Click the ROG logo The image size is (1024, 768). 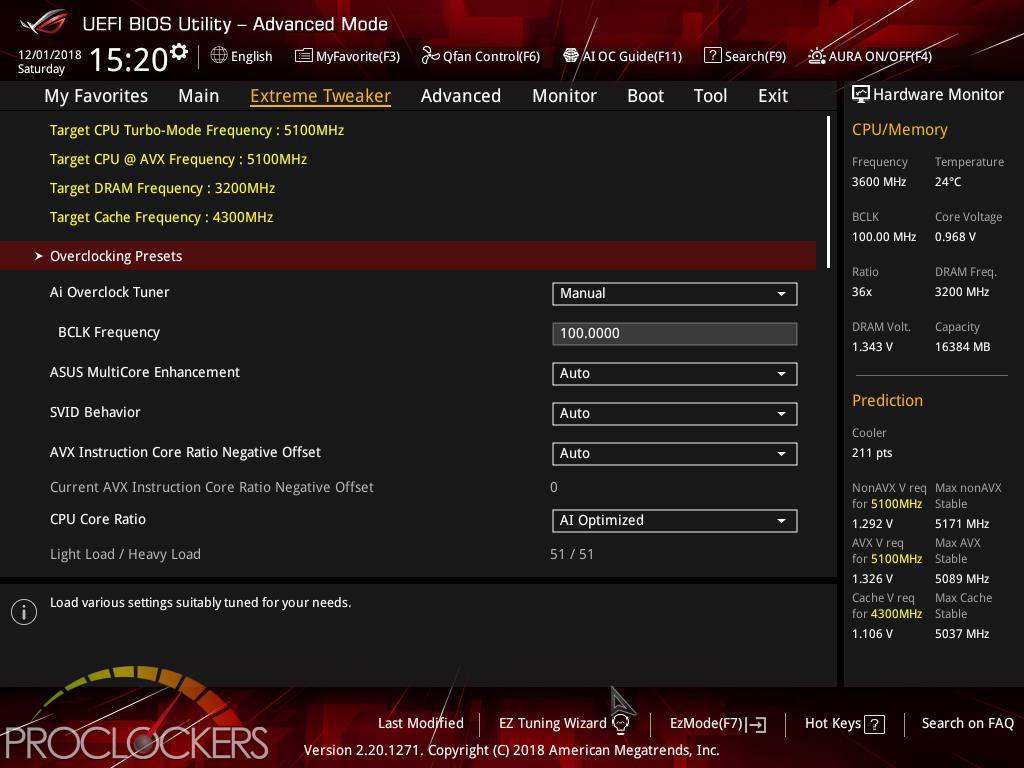(44, 23)
